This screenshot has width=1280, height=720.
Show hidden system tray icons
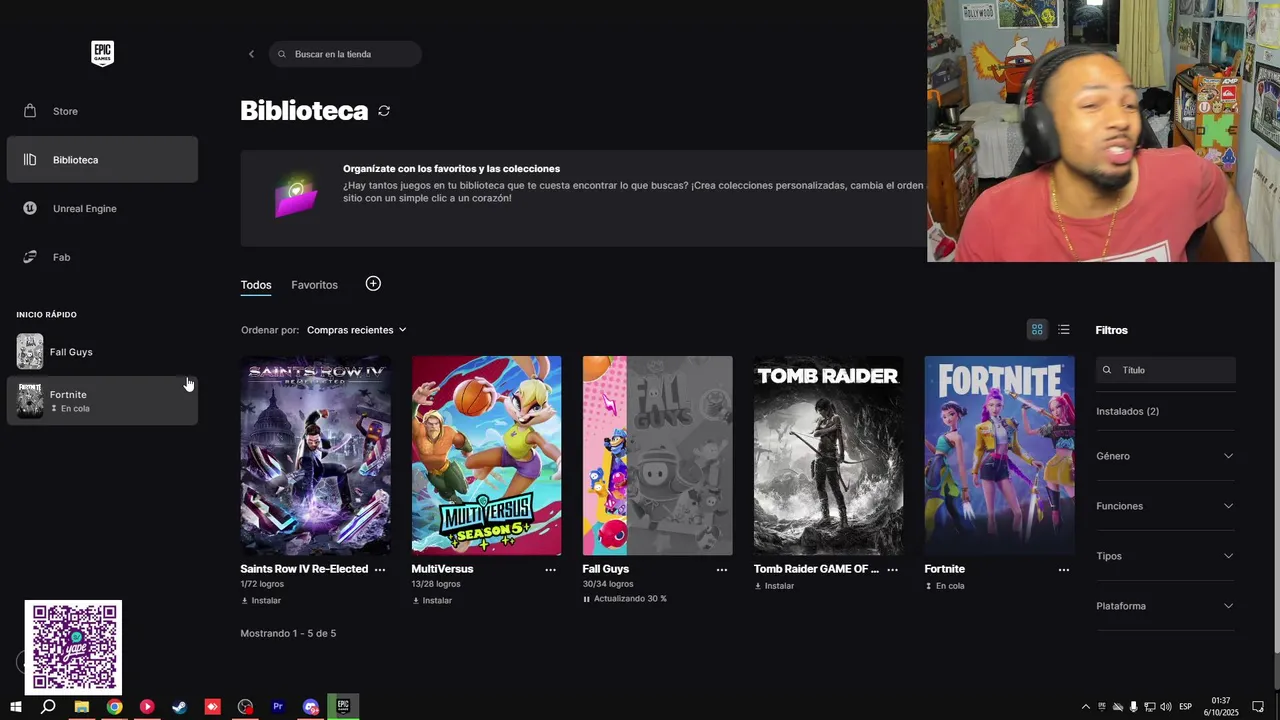coord(1086,707)
